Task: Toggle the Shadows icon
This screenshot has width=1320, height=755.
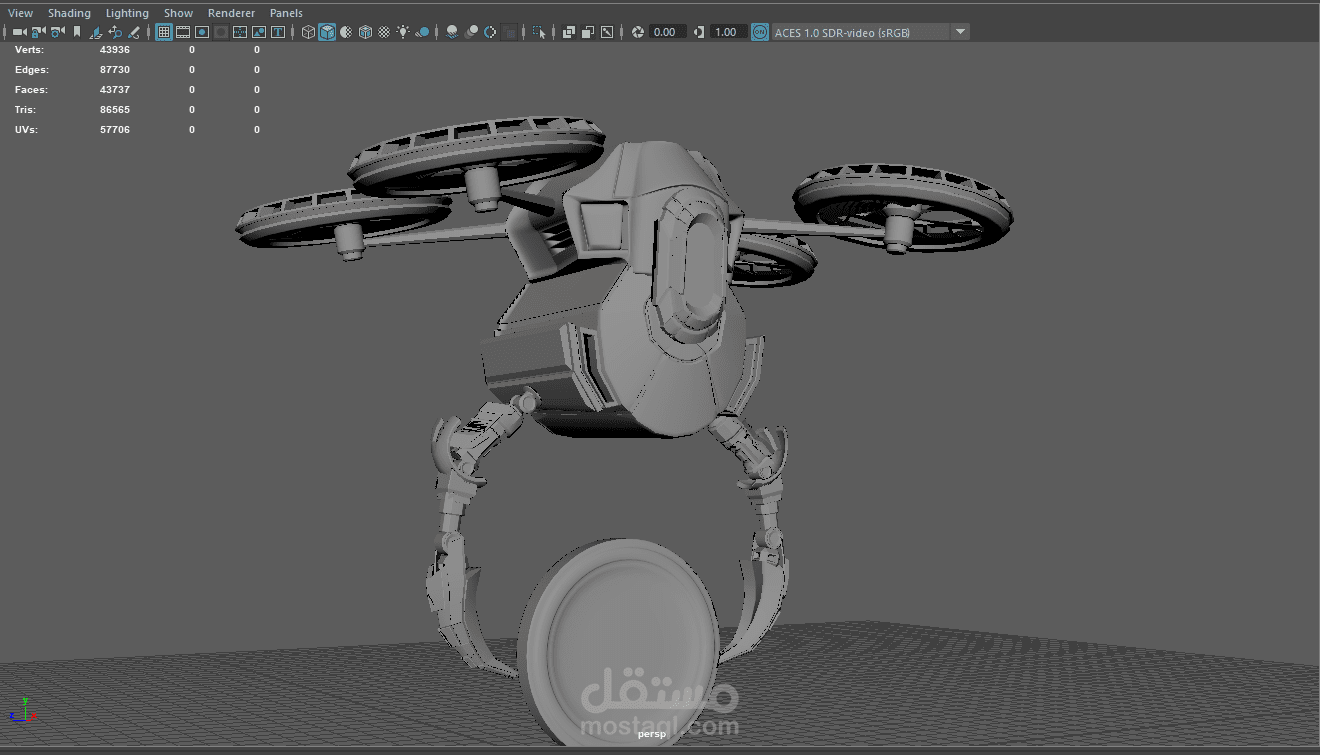Action: (x=422, y=32)
